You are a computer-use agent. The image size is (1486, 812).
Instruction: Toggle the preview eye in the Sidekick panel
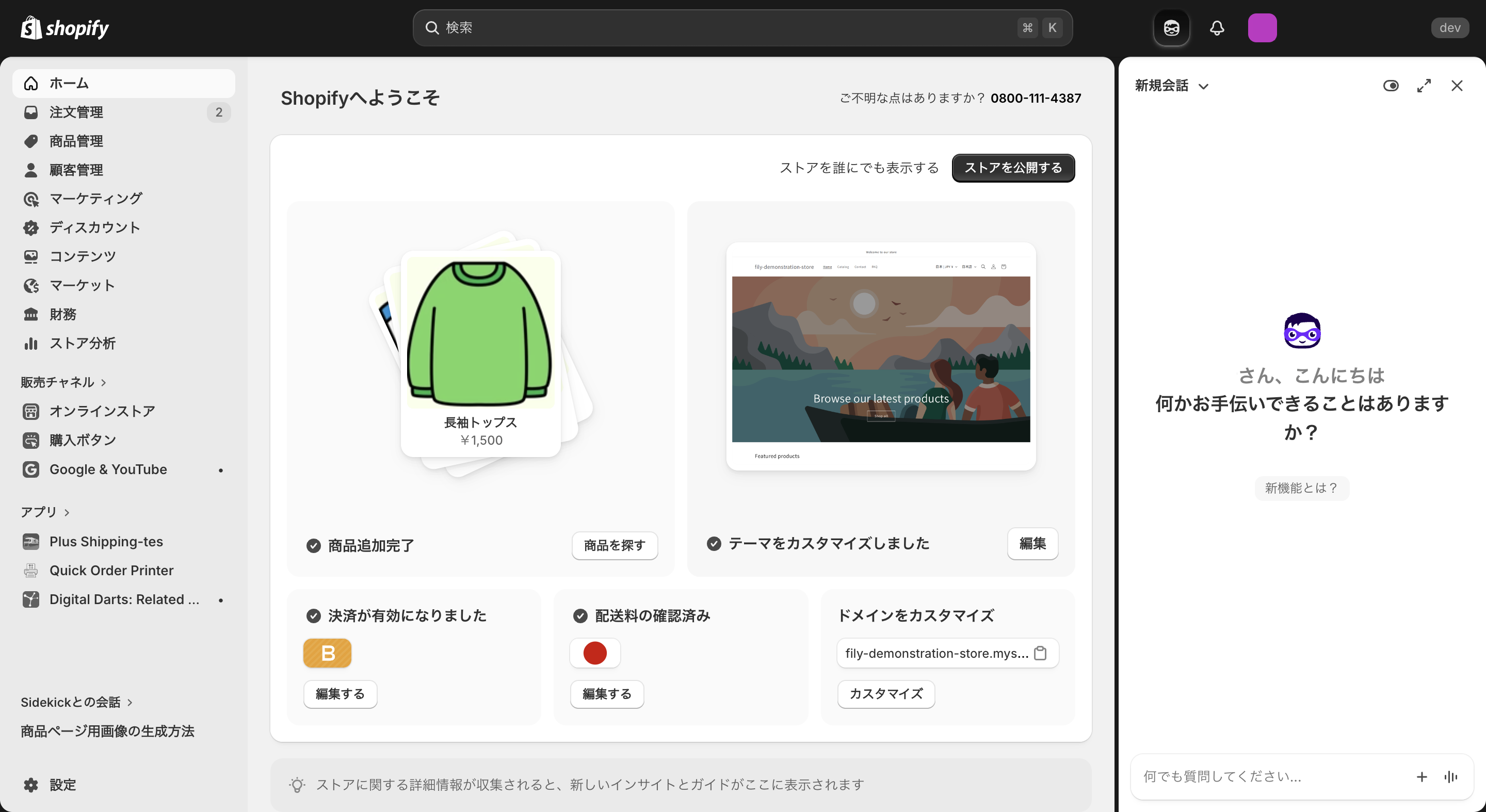click(x=1391, y=85)
